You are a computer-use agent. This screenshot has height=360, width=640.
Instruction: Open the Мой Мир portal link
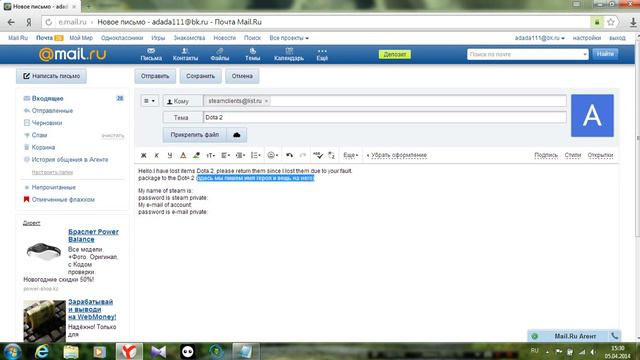point(81,38)
